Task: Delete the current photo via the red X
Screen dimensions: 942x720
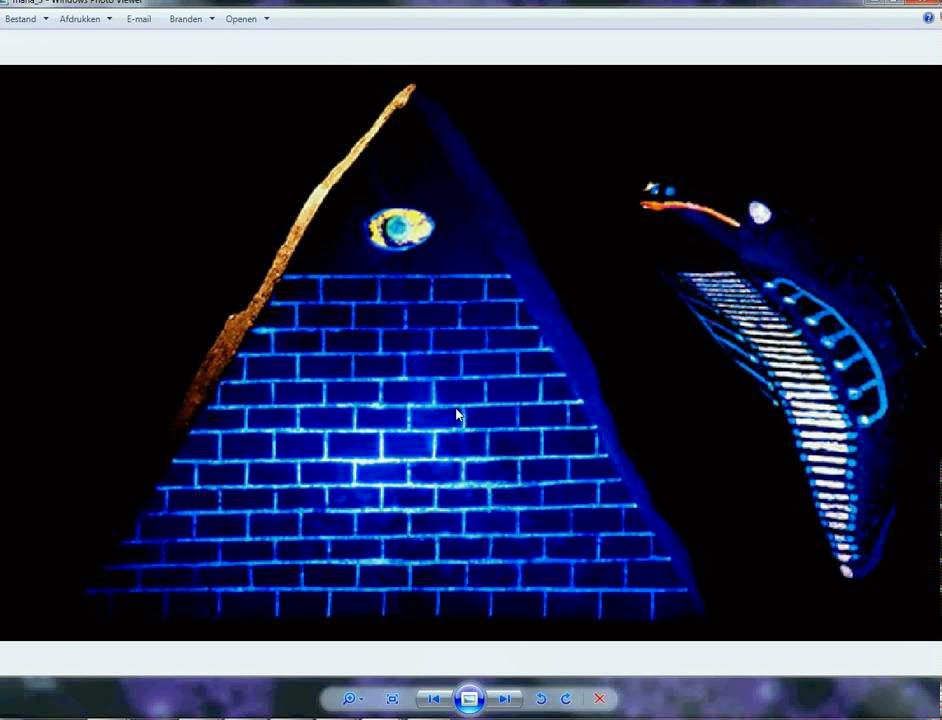Action: [x=599, y=698]
